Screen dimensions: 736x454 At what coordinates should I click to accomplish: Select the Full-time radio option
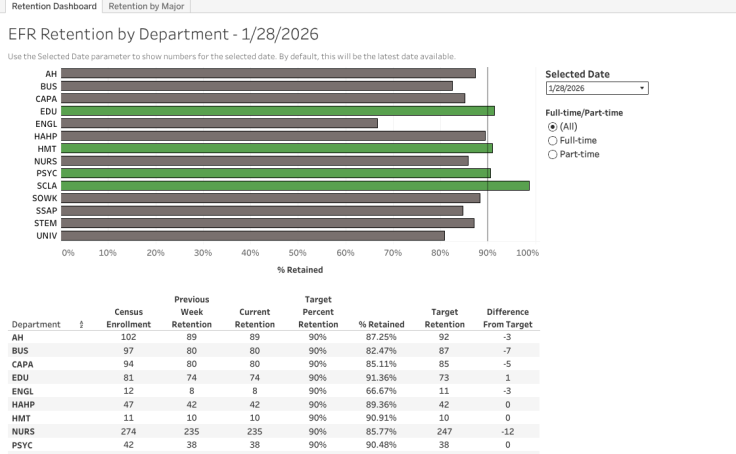tap(552, 141)
